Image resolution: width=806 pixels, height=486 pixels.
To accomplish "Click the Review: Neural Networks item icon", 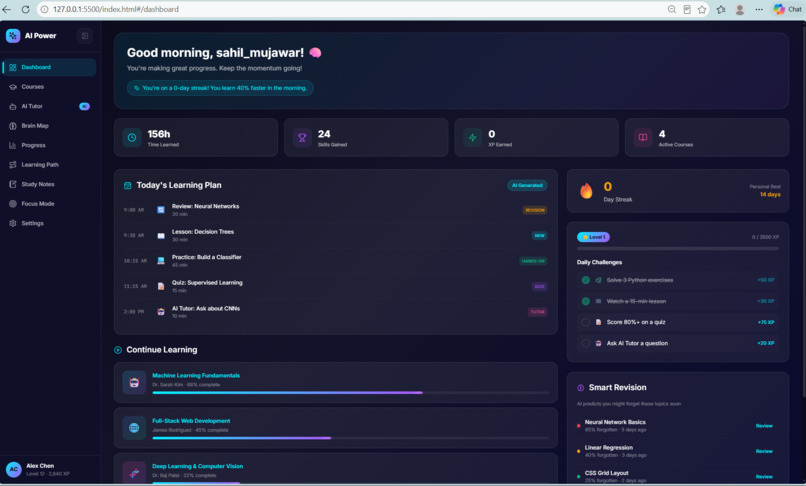I will tap(161, 210).
